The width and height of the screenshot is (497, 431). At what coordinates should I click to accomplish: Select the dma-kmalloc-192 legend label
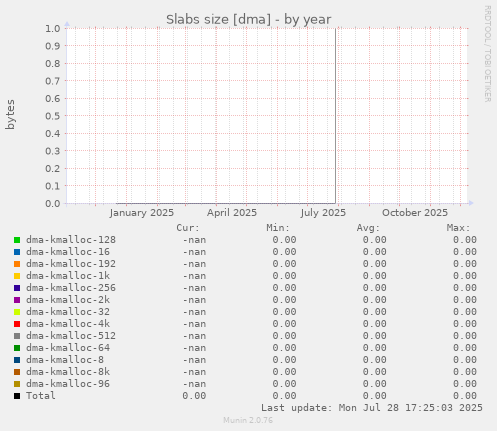click(x=71, y=264)
